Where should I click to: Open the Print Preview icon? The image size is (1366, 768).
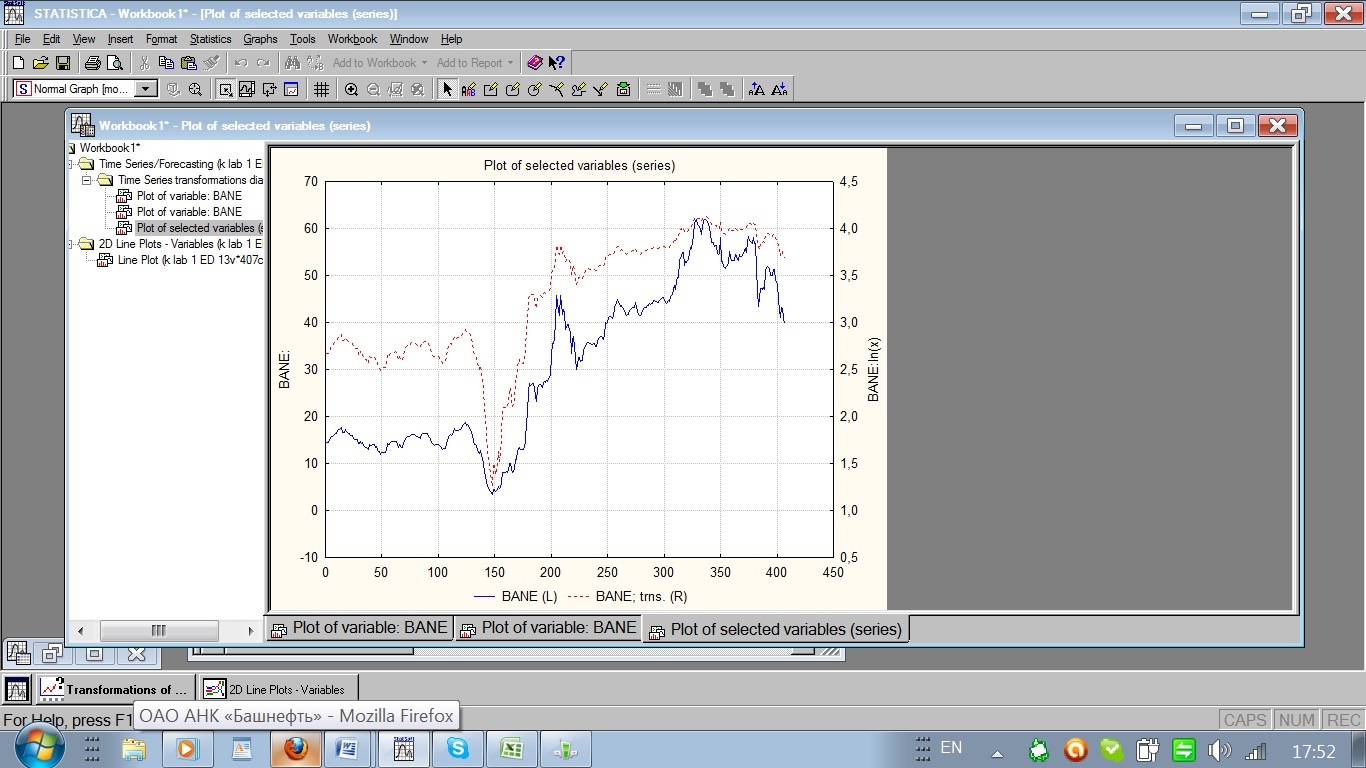coord(114,63)
